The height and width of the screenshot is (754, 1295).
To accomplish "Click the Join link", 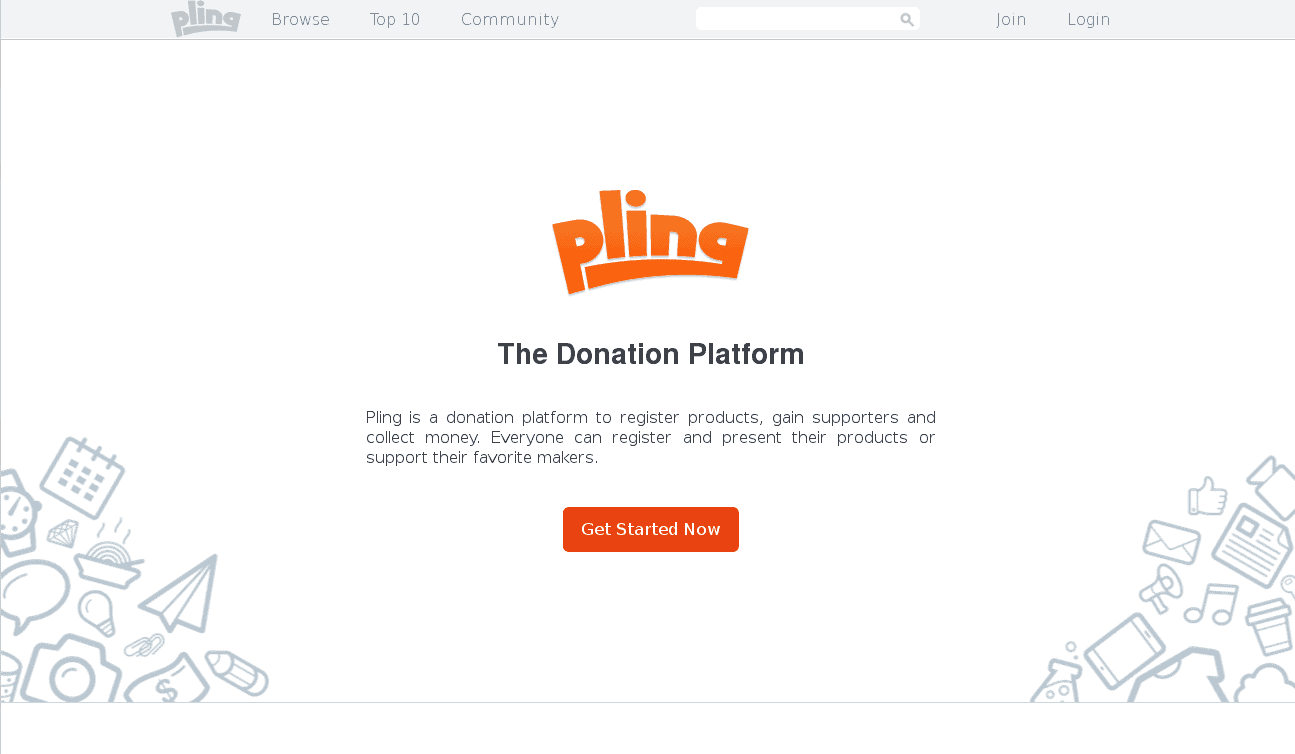I will tap(1011, 19).
